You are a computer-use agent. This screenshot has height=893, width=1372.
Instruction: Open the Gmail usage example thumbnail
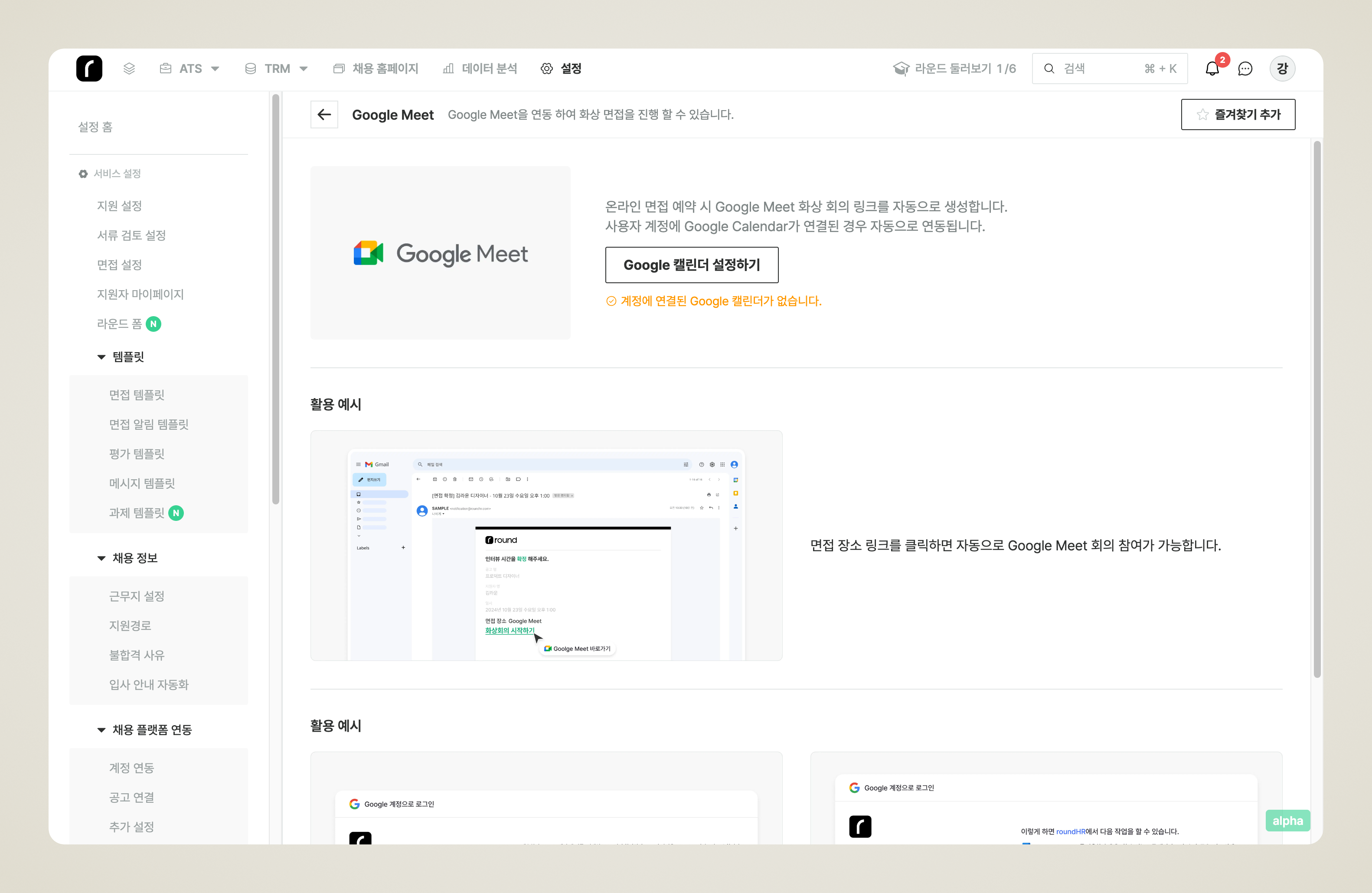[546, 545]
